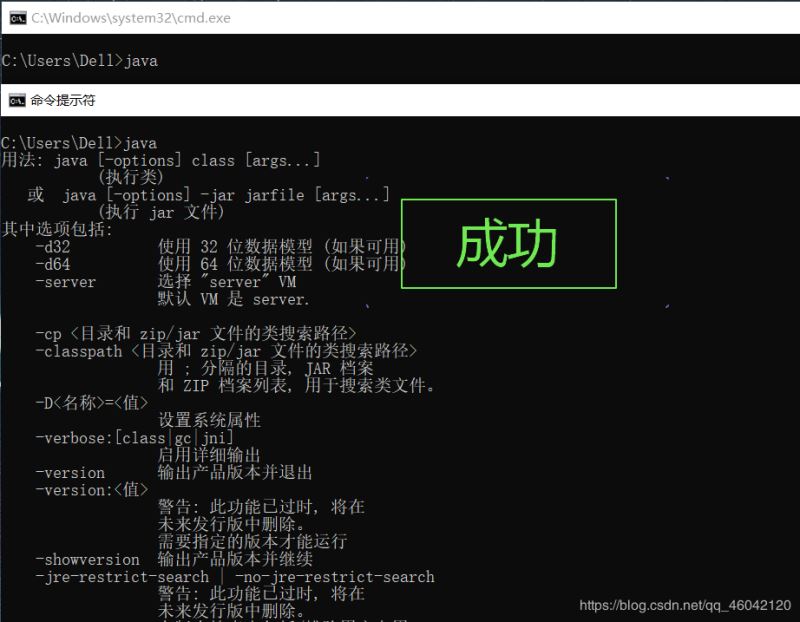Click the -D<名称>=<值> option text
Image resolution: width=800 pixels, height=622 pixels.
click(91, 402)
